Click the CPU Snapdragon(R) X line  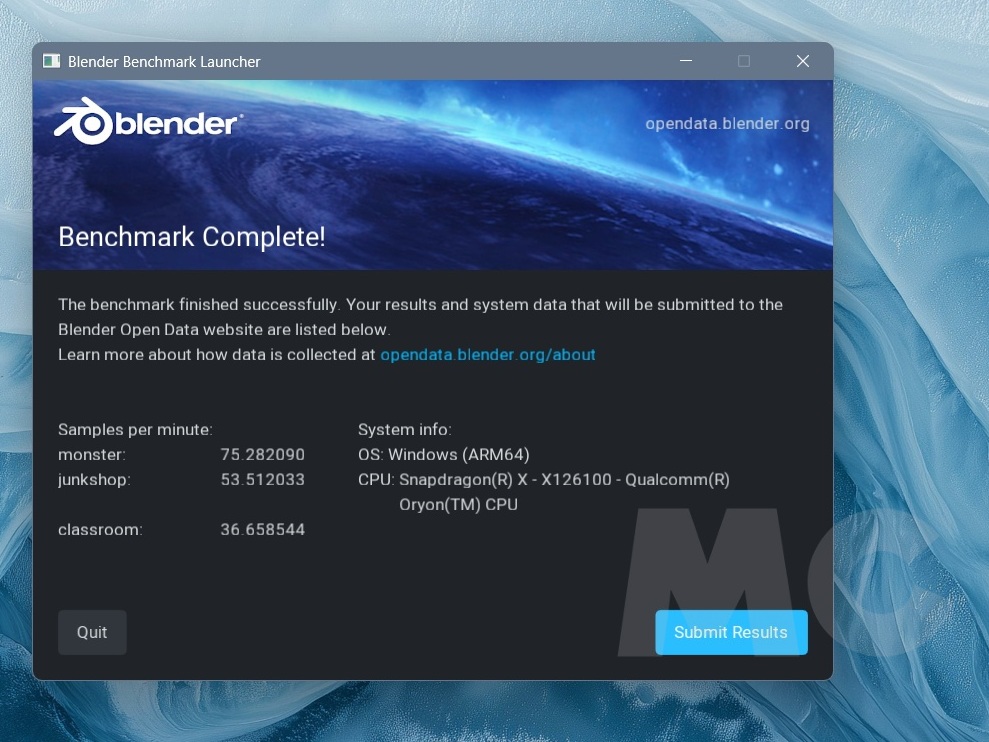tap(544, 480)
